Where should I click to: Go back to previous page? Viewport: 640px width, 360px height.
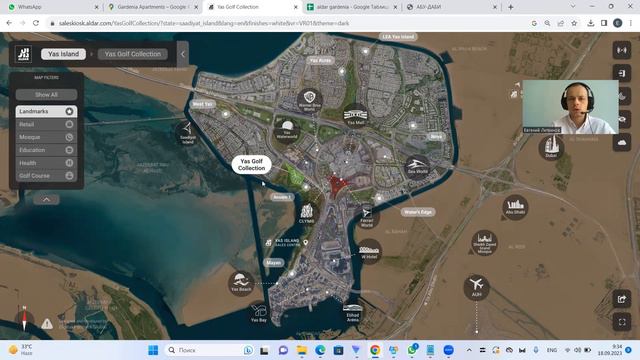pos(9,23)
